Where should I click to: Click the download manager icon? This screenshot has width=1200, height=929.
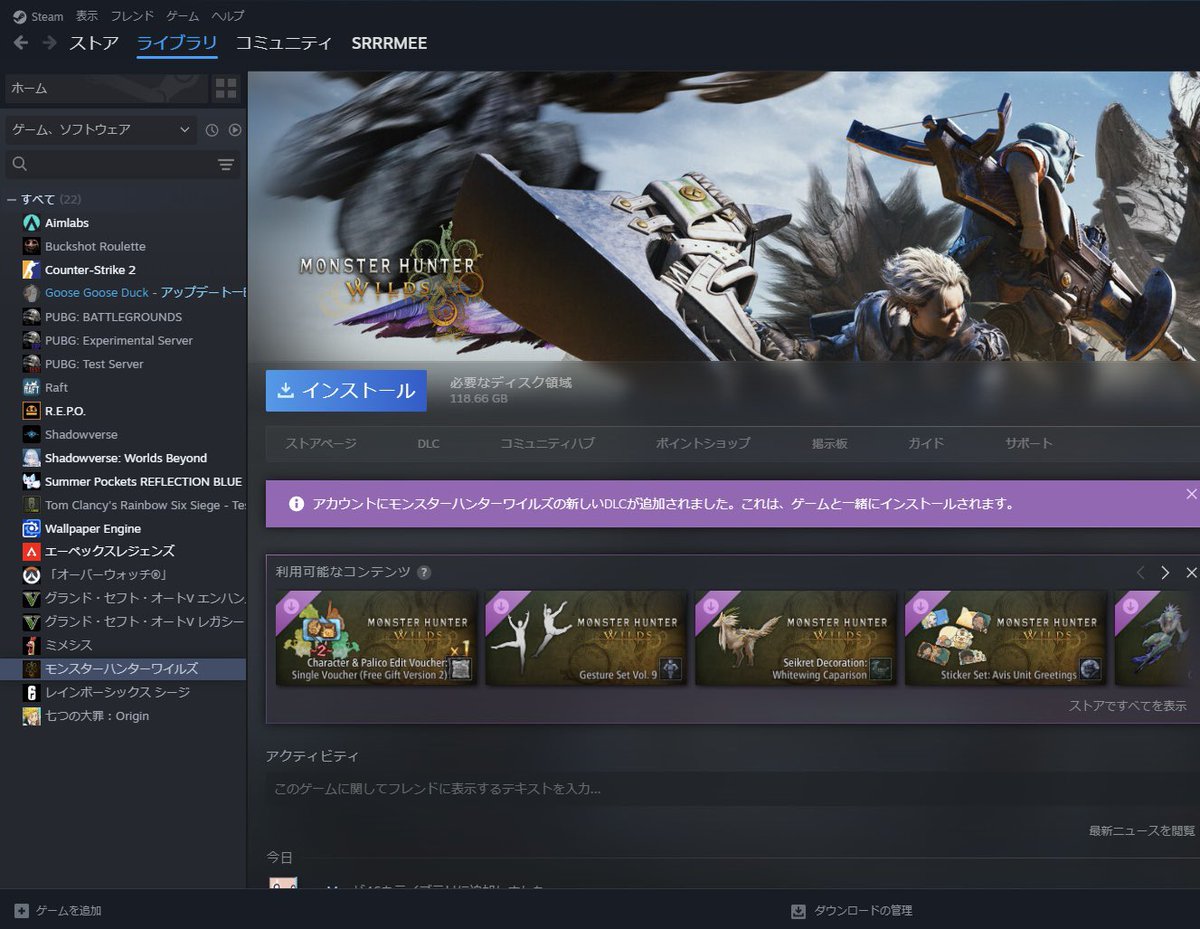tap(798, 911)
